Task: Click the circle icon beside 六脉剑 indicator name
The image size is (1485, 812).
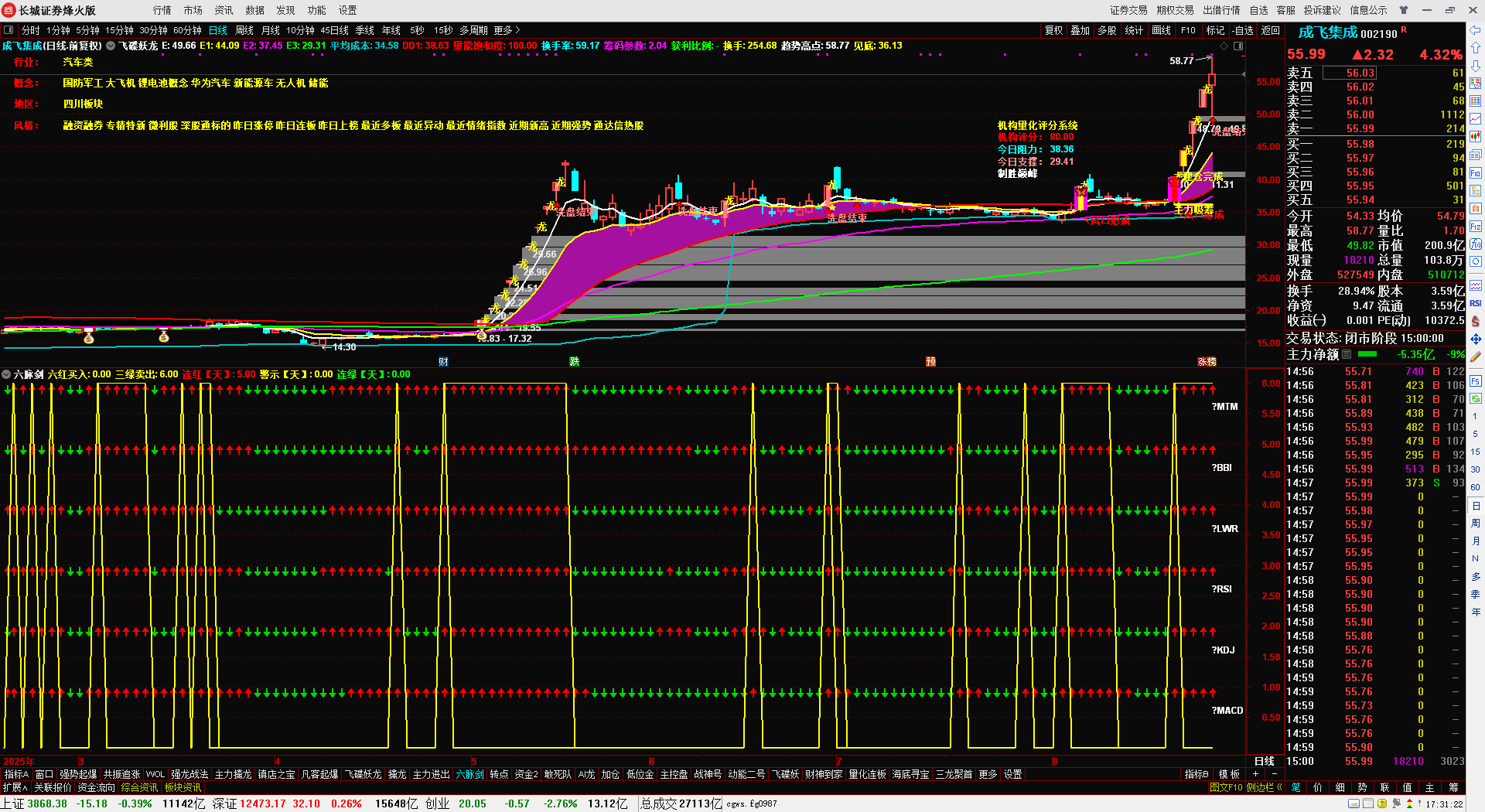Action: 6,374
